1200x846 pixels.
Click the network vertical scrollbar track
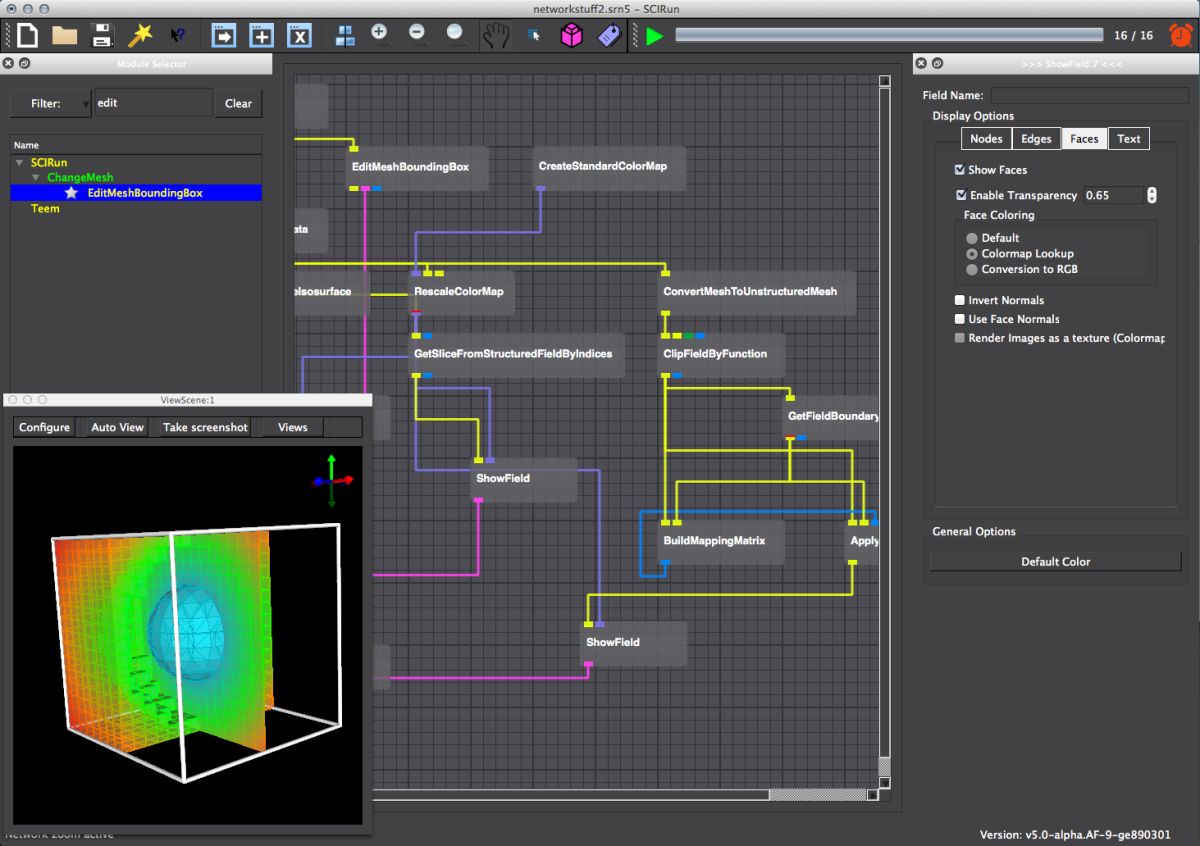(x=884, y=420)
